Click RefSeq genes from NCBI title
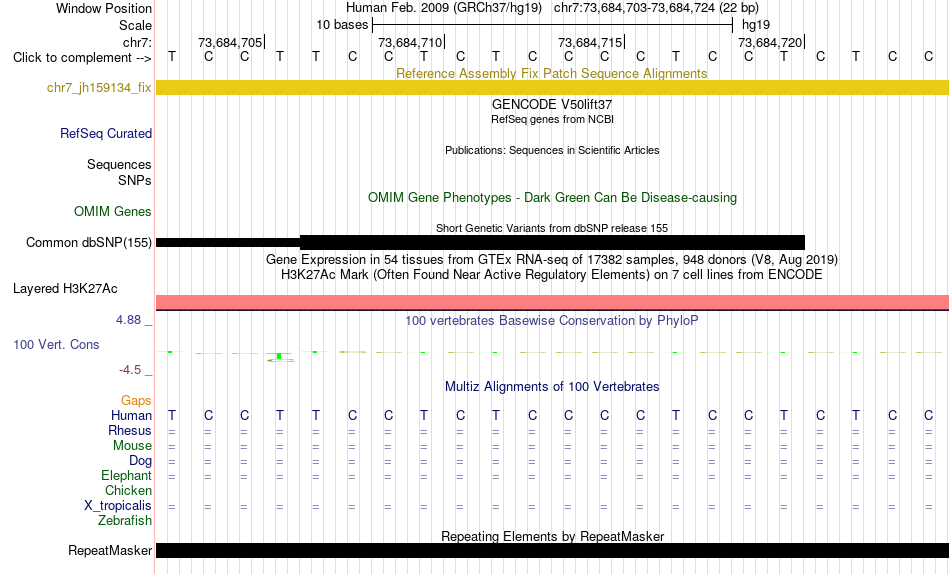This screenshot has width=950, height=574. (552, 119)
